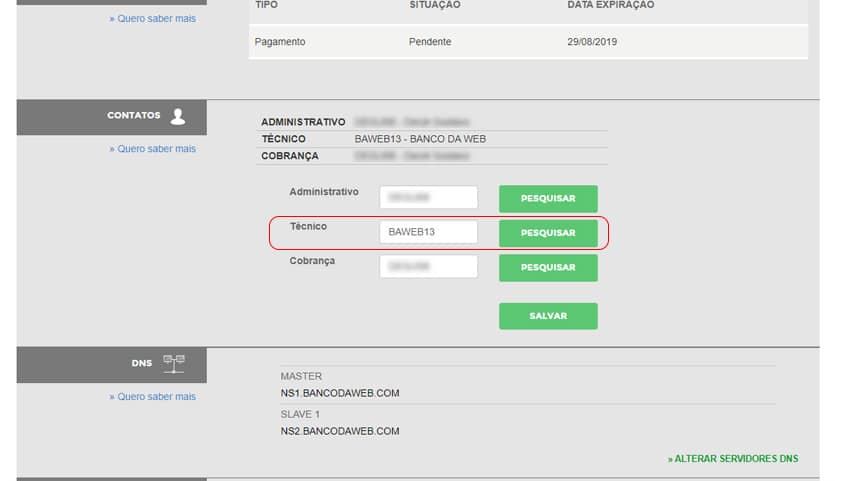The height and width of the screenshot is (481, 847).
Task: Focus the Administrativo contact input field
Action: pyautogui.click(x=428, y=198)
